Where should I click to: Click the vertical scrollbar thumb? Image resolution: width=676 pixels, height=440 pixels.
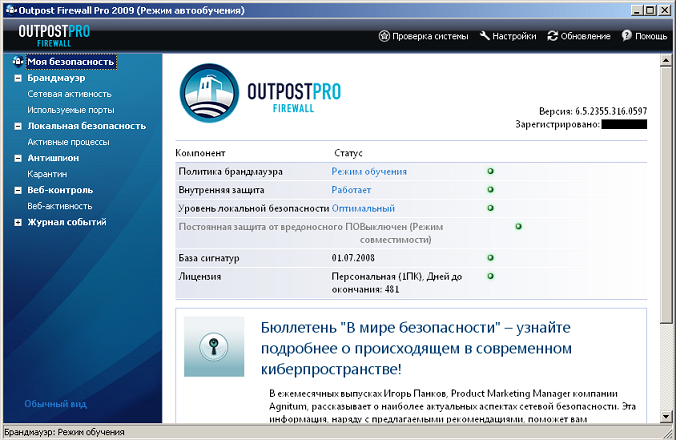coord(666,195)
